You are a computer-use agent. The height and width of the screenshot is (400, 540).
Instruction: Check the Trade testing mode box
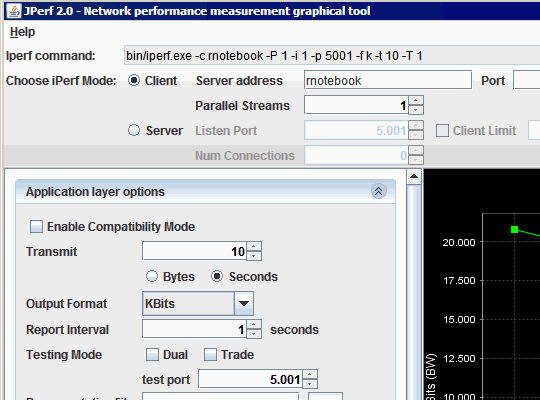210,355
